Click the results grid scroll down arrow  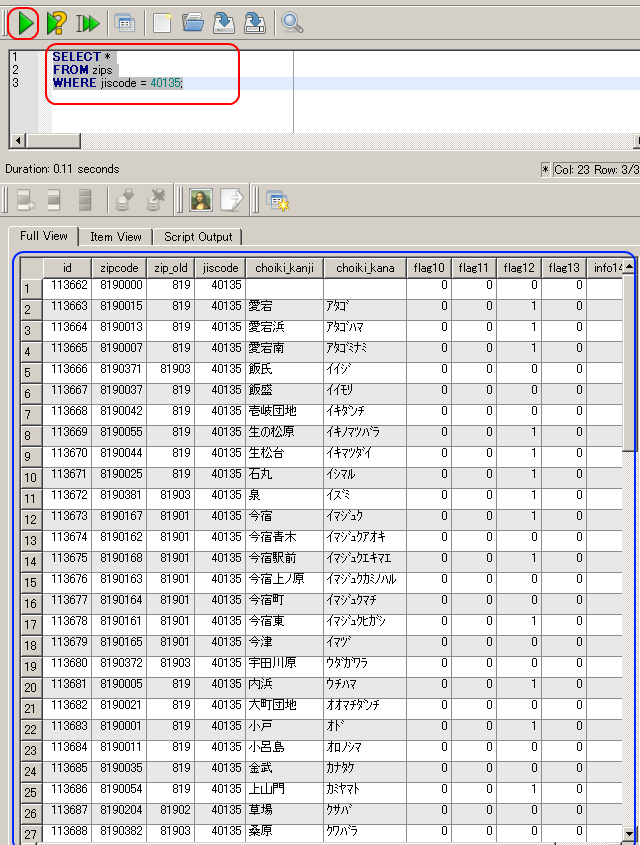(628, 834)
